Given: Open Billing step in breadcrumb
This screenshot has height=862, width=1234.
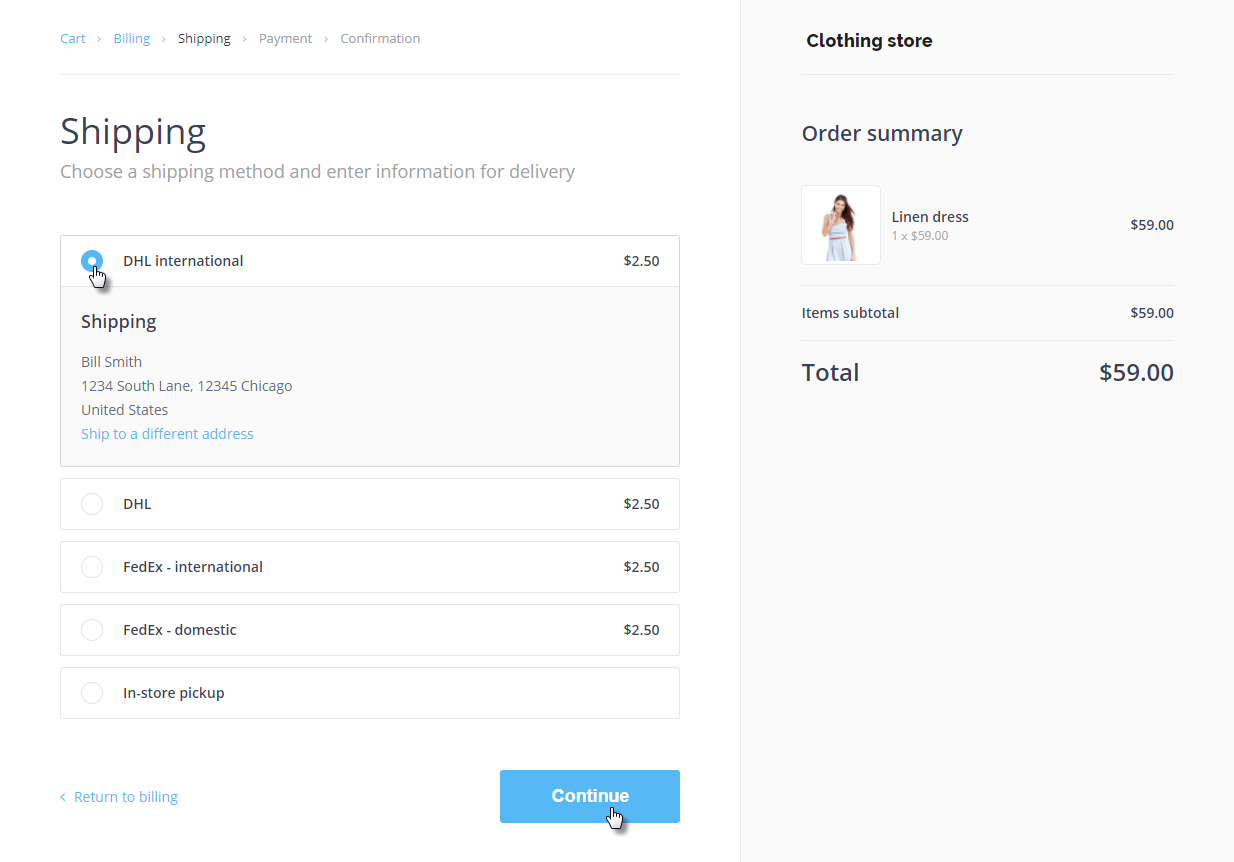Looking at the screenshot, I should point(131,39).
